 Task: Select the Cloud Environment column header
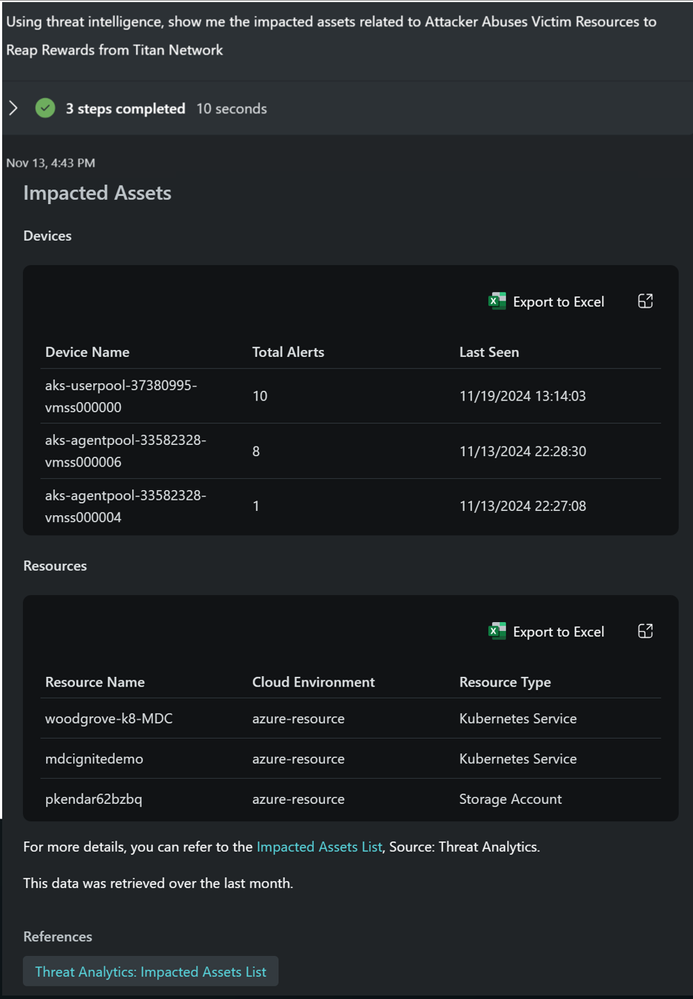pos(313,682)
